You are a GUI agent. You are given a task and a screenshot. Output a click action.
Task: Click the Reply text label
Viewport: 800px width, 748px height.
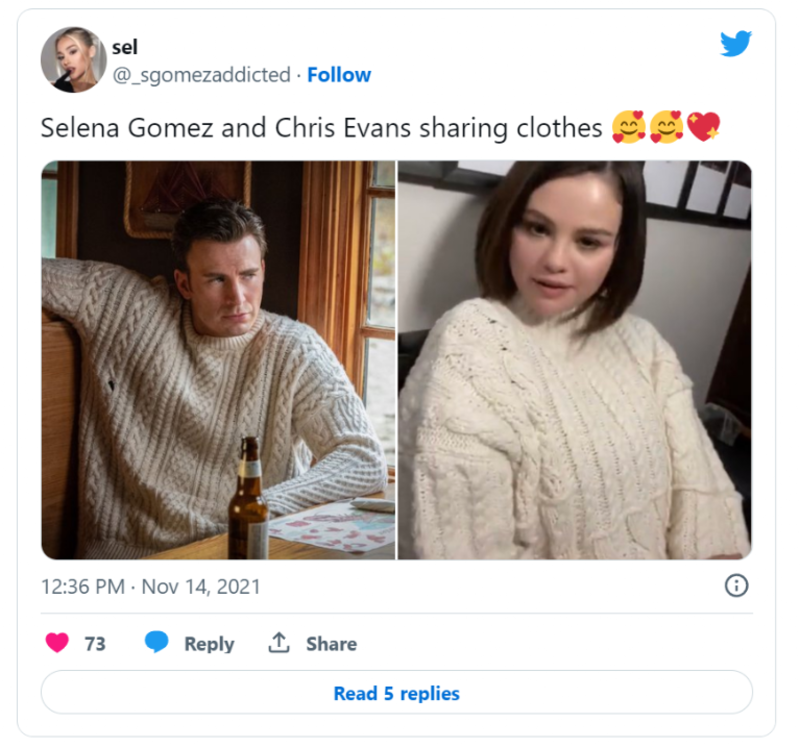coord(209,644)
